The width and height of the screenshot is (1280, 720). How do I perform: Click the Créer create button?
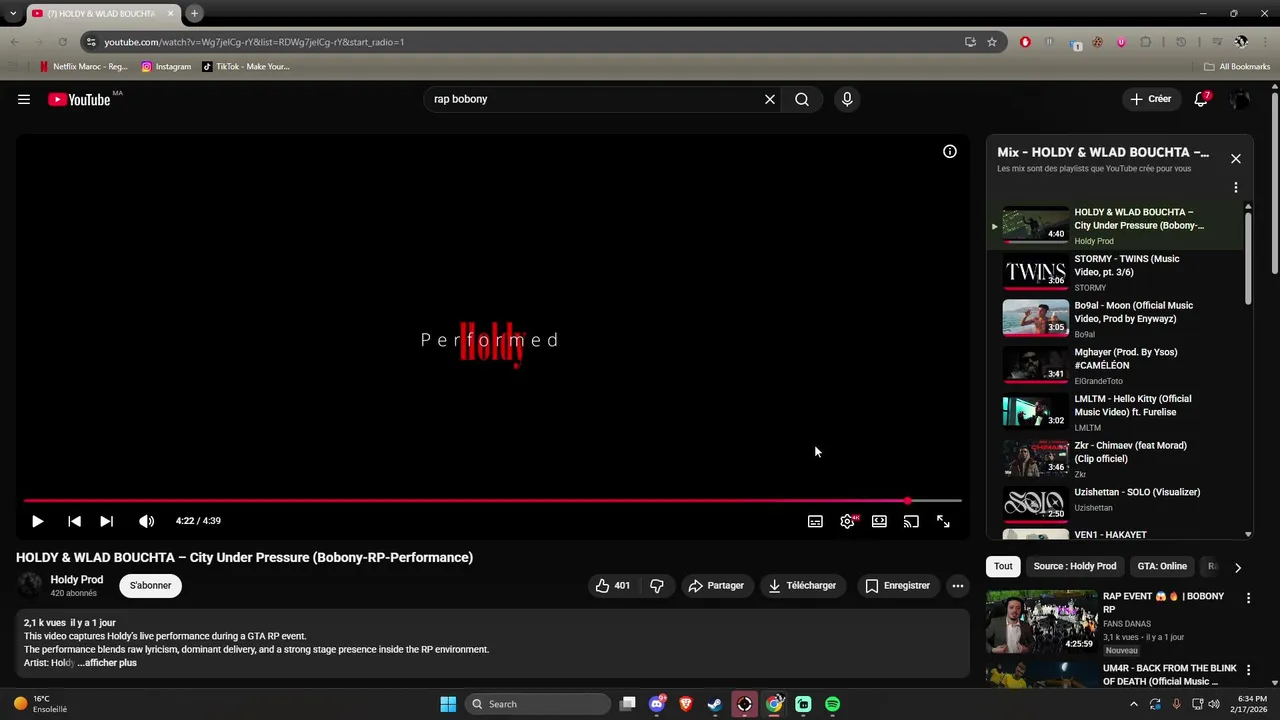click(x=1150, y=99)
